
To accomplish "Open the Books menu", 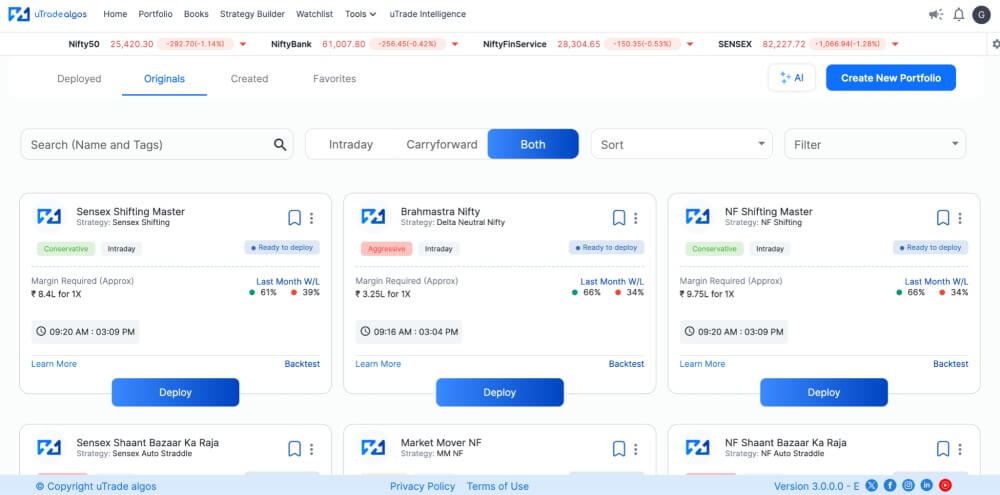I will tap(196, 14).
